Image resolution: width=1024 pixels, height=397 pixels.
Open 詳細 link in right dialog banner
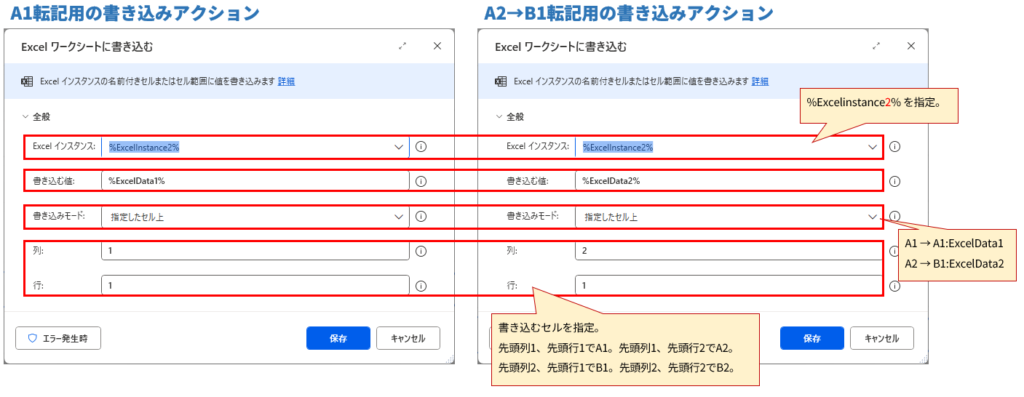pos(760,82)
